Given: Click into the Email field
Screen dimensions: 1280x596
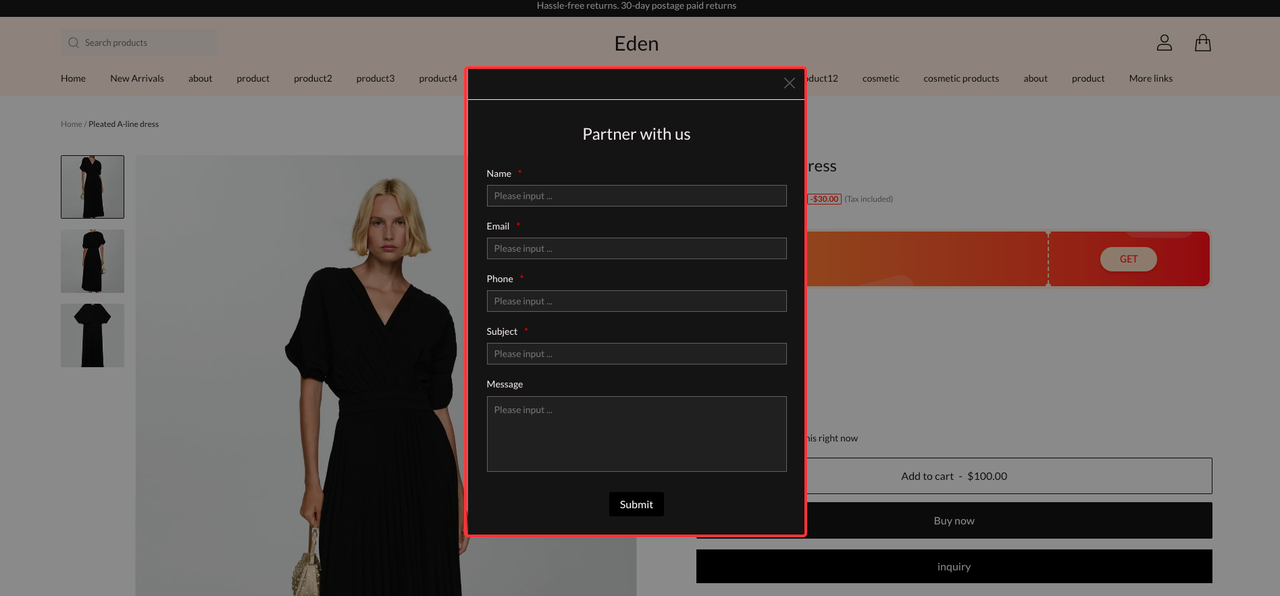Looking at the screenshot, I should pyautogui.click(x=636, y=248).
